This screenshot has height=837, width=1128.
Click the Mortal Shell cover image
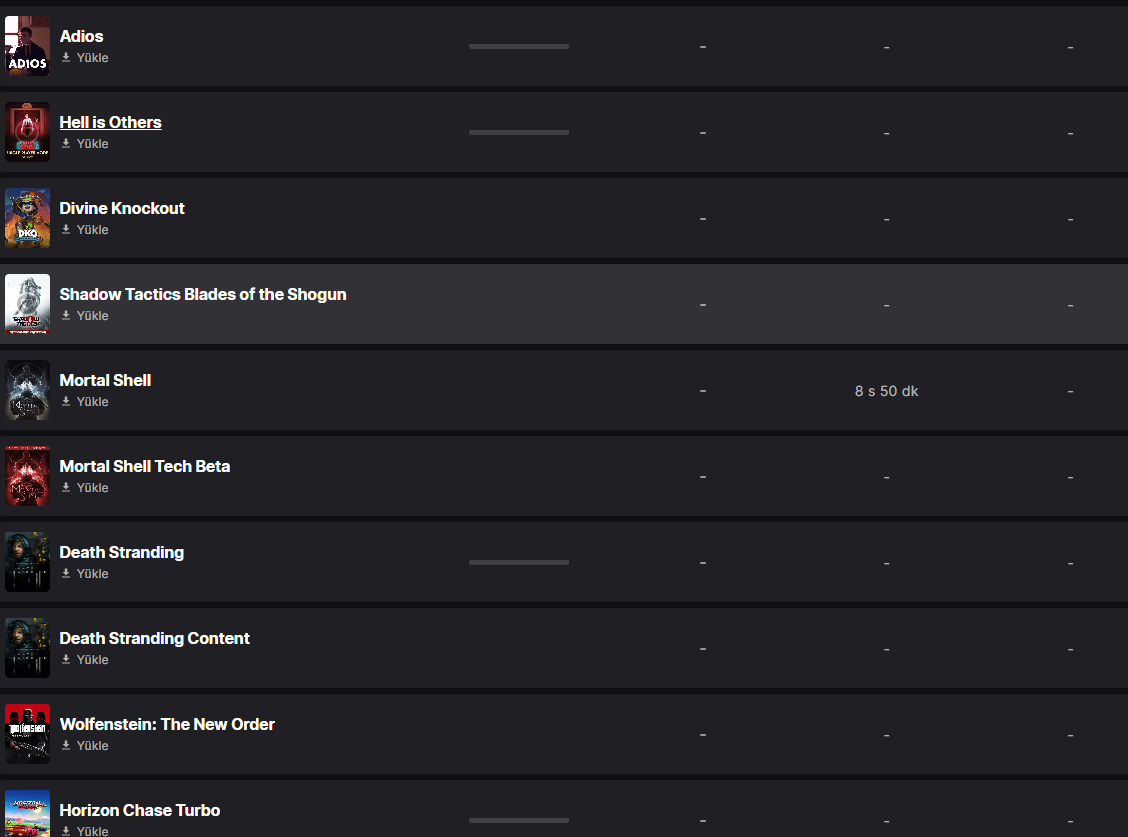27,390
